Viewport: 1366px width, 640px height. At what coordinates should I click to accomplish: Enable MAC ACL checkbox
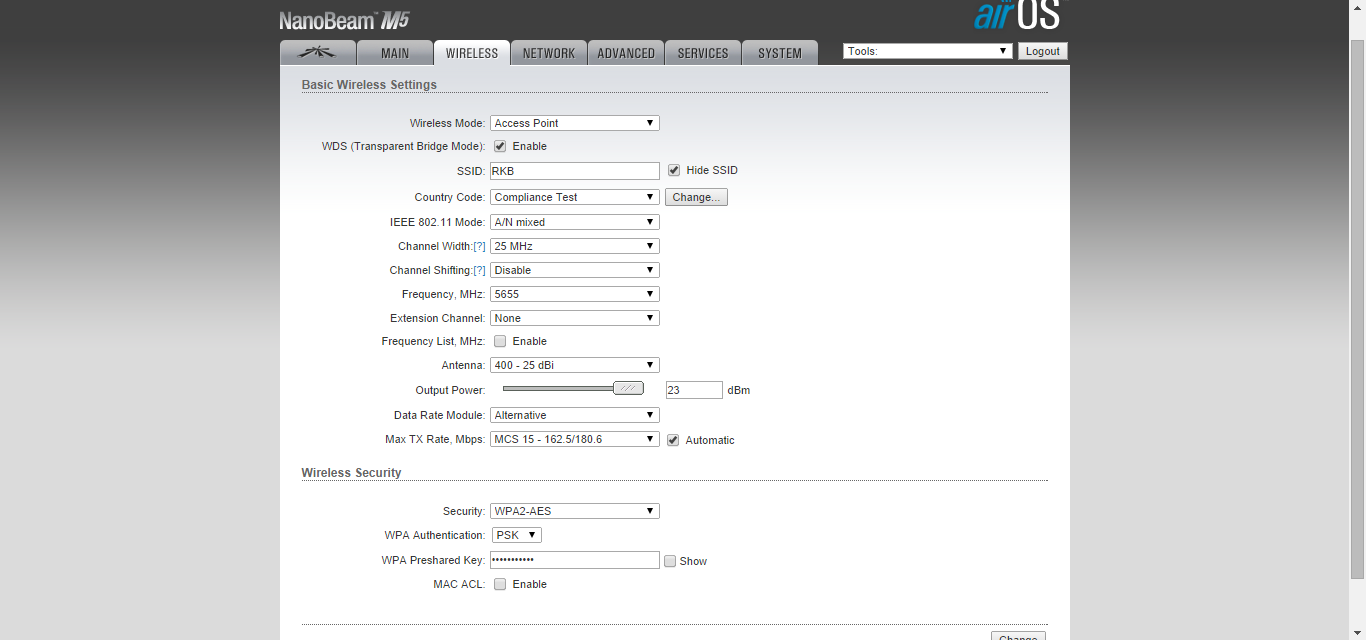pyautogui.click(x=500, y=584)
